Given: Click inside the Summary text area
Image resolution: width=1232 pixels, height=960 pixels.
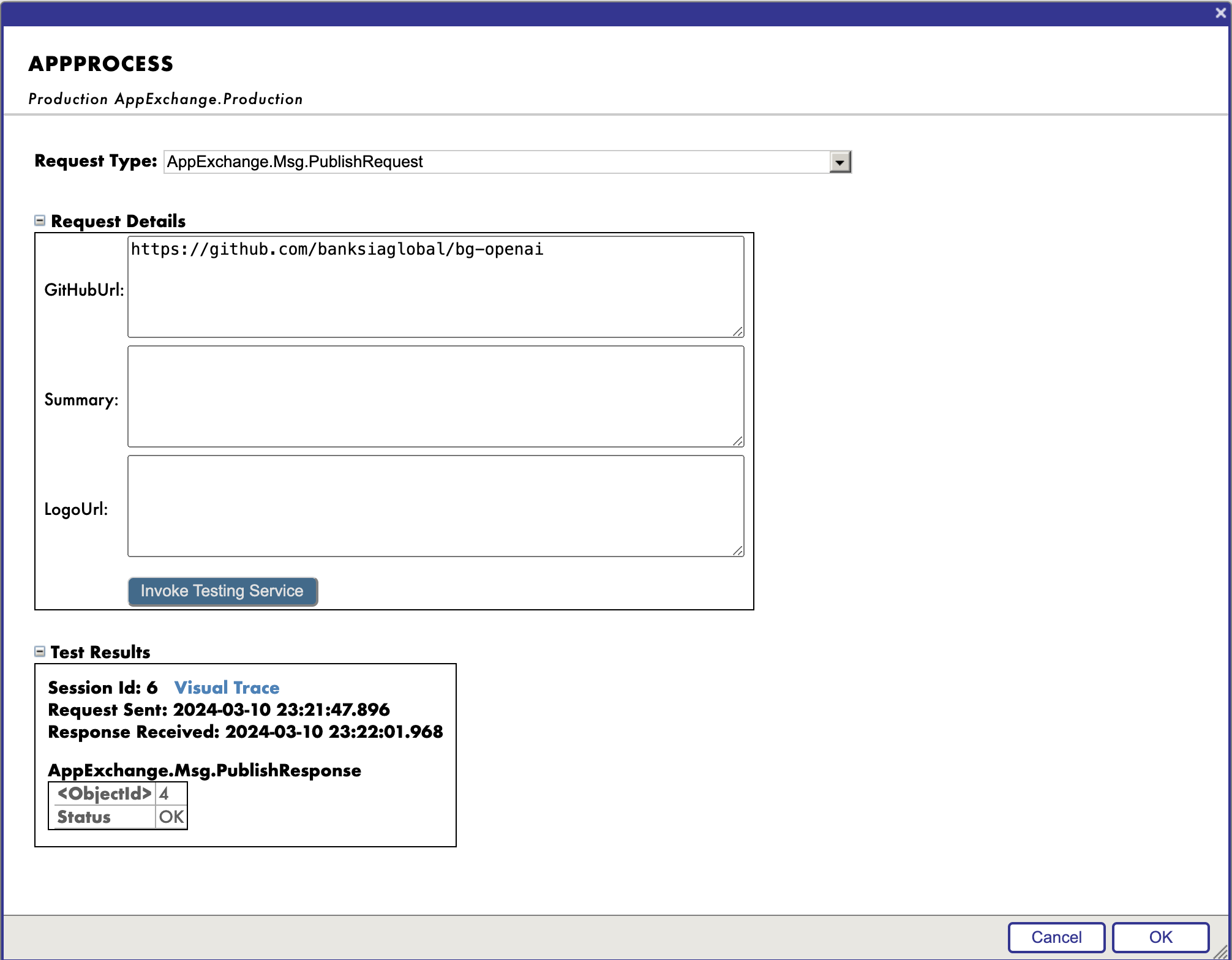Looking at the screenshot, I should pos(435,397).
